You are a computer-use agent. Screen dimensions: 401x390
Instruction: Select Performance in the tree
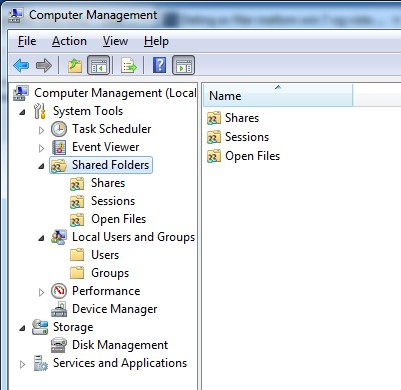pos(106,291)
